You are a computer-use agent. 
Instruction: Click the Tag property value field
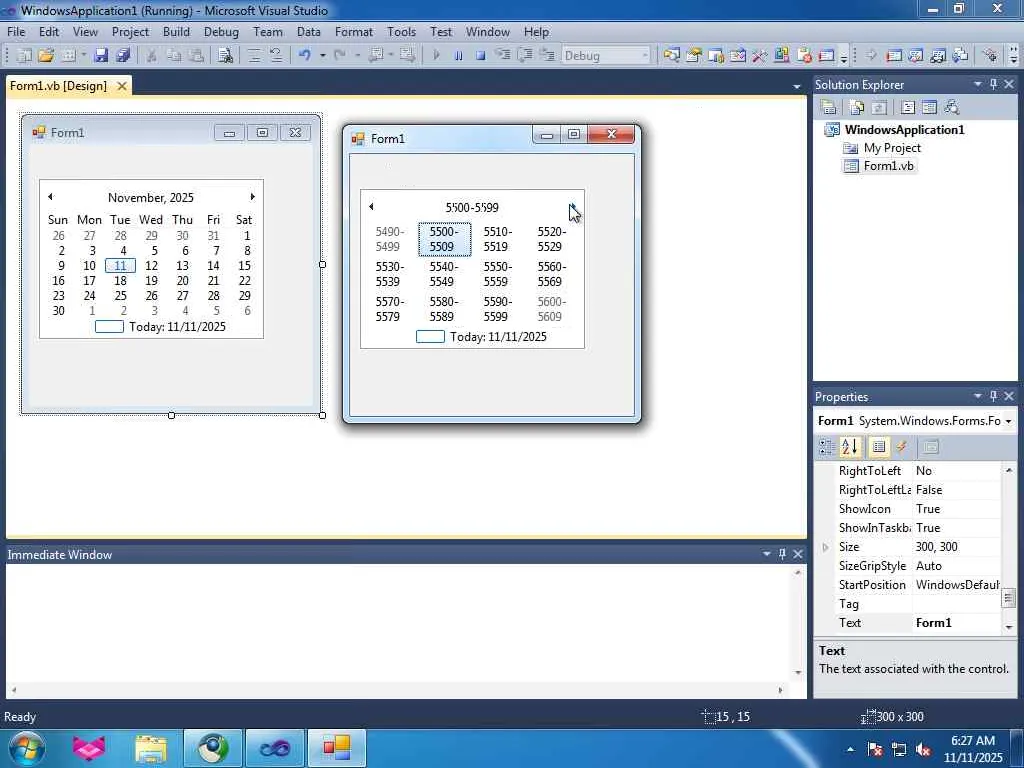tap(957, 604)
